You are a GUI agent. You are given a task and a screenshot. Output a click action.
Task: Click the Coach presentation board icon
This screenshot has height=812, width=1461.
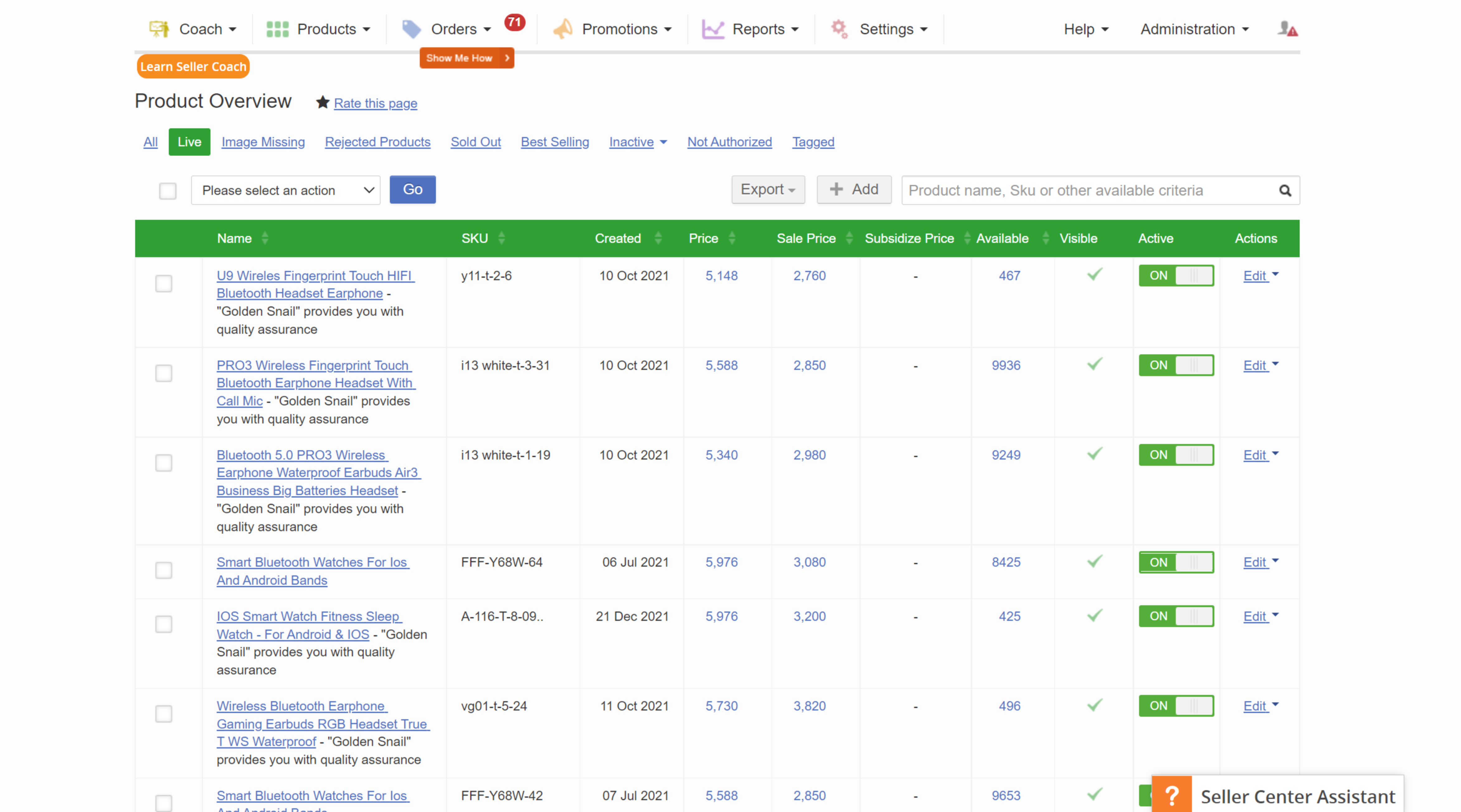click(x=159, y=29)
